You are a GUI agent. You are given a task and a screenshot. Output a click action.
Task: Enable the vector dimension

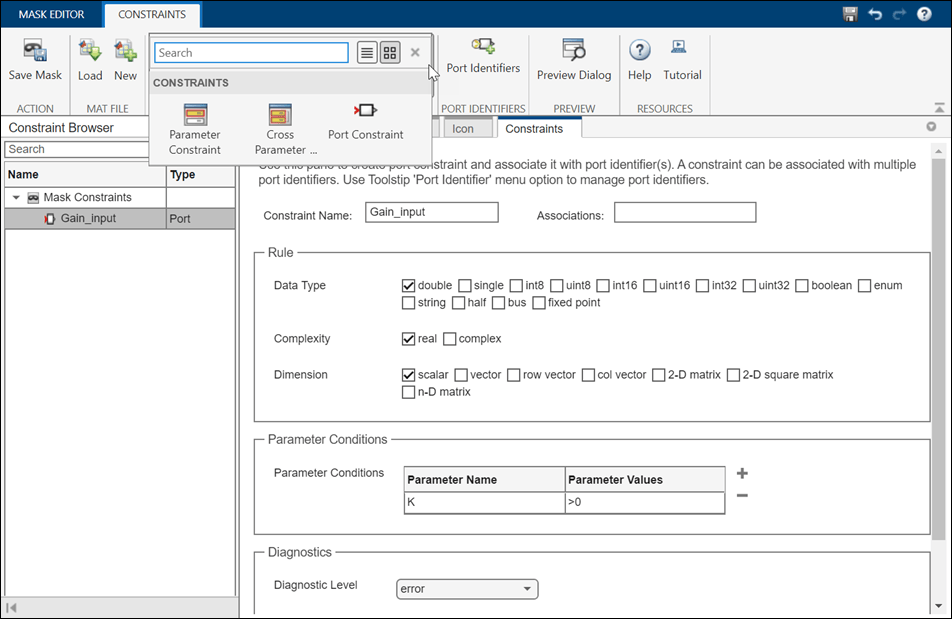461,375
